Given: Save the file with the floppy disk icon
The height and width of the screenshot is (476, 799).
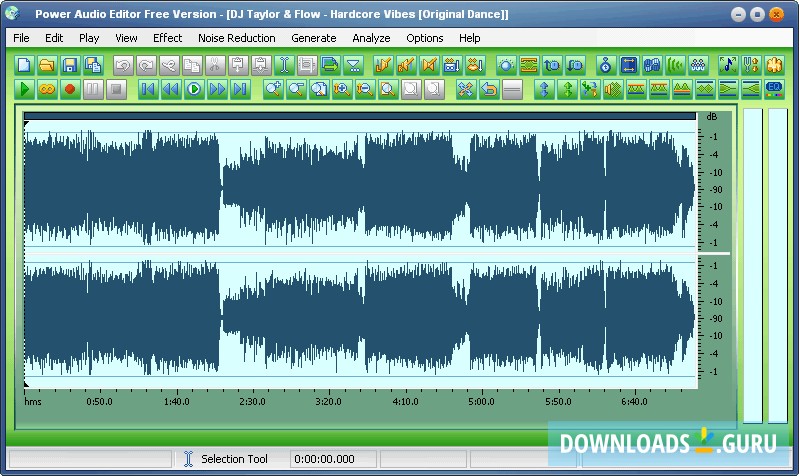Looking at the screenshot, I should (x=70, y=65).
